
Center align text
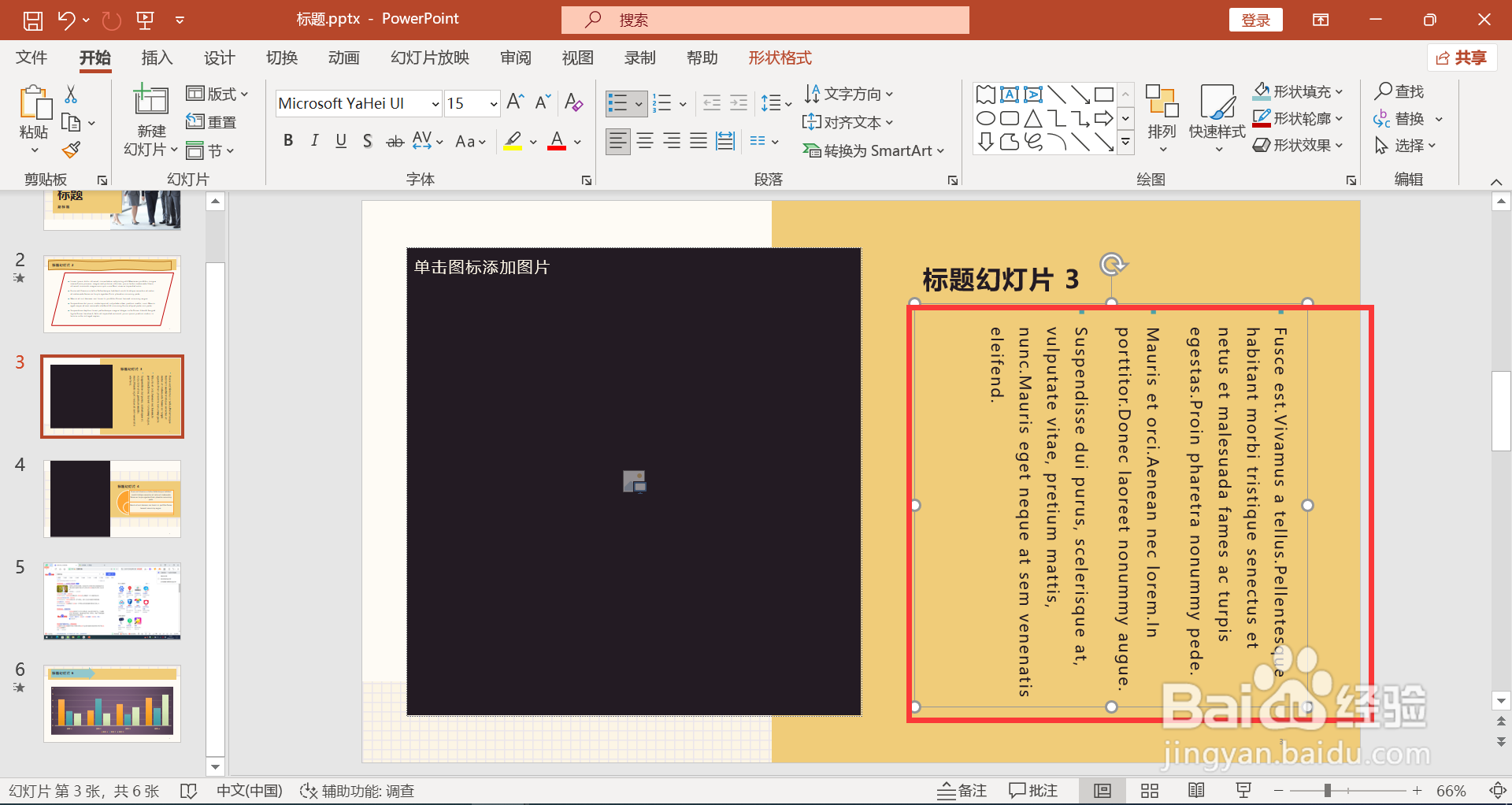645,142
